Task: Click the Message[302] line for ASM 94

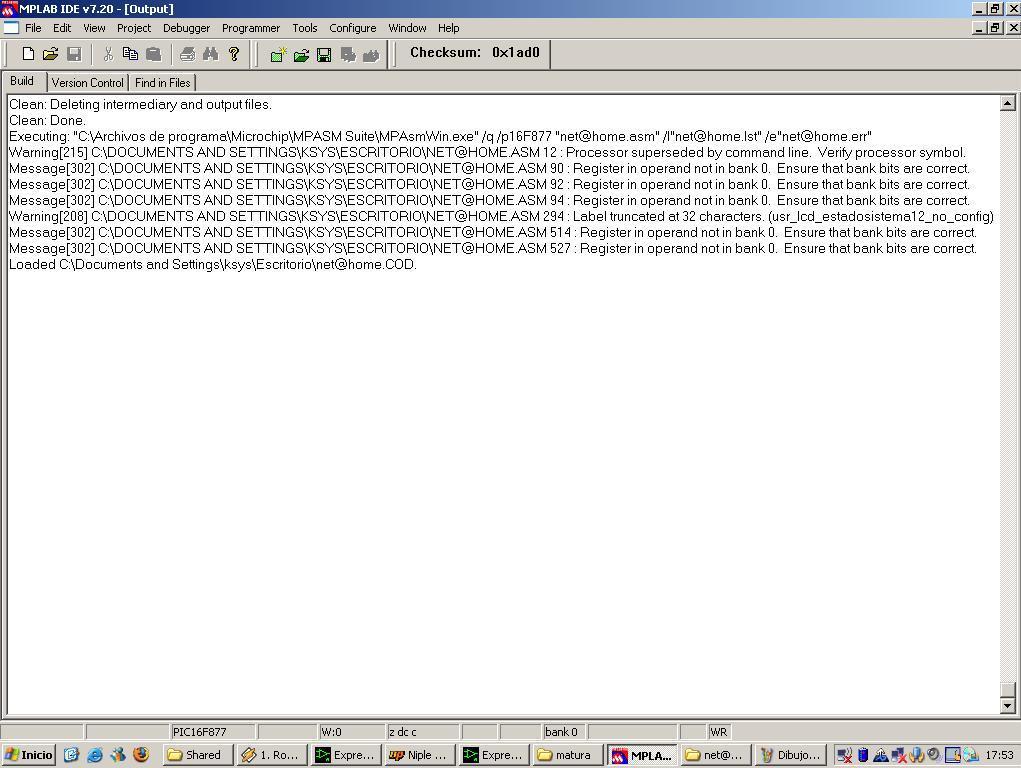Action: click(489, 201)
